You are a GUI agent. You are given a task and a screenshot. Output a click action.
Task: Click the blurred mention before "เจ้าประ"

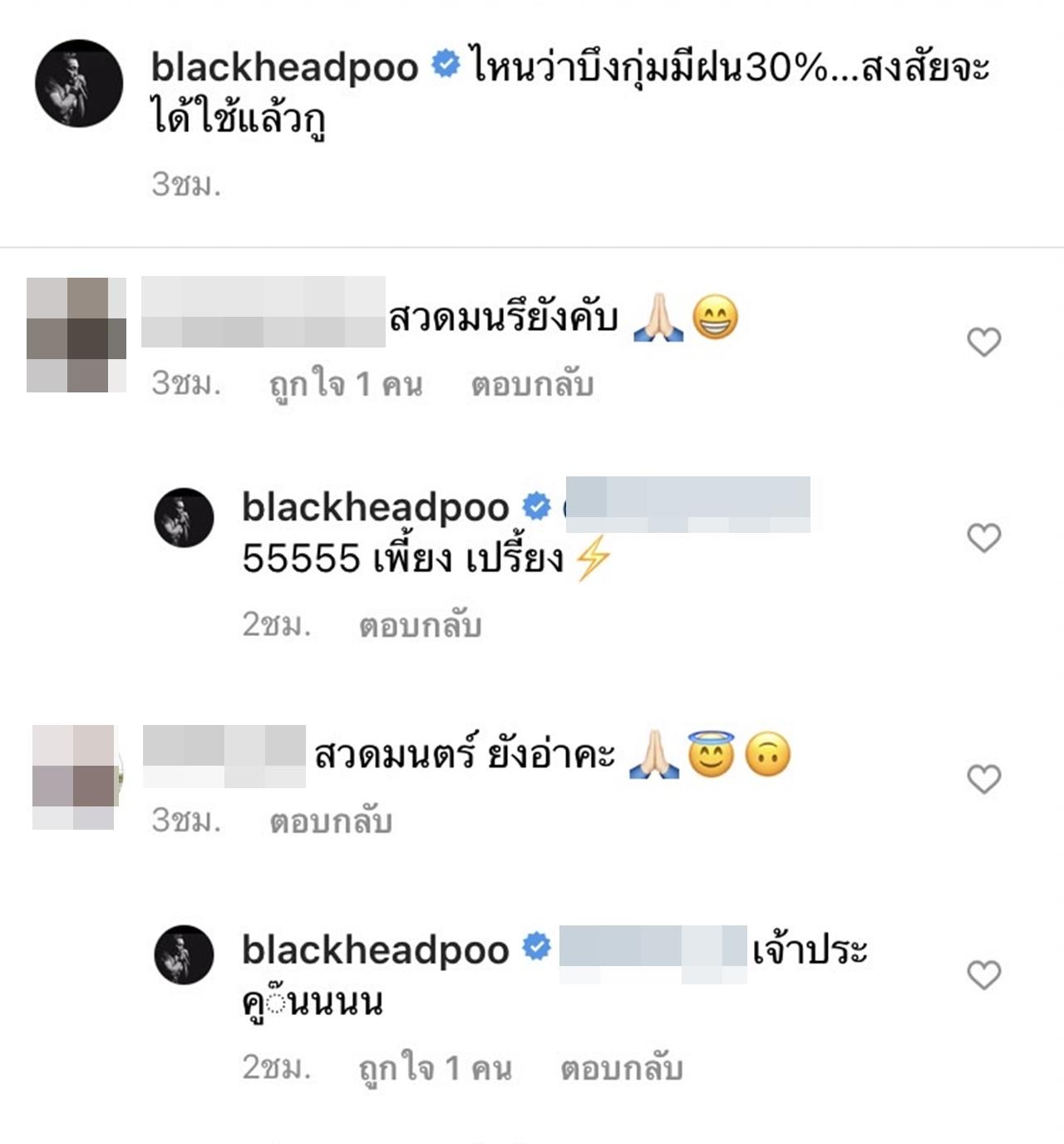click(x=653, y=954)
